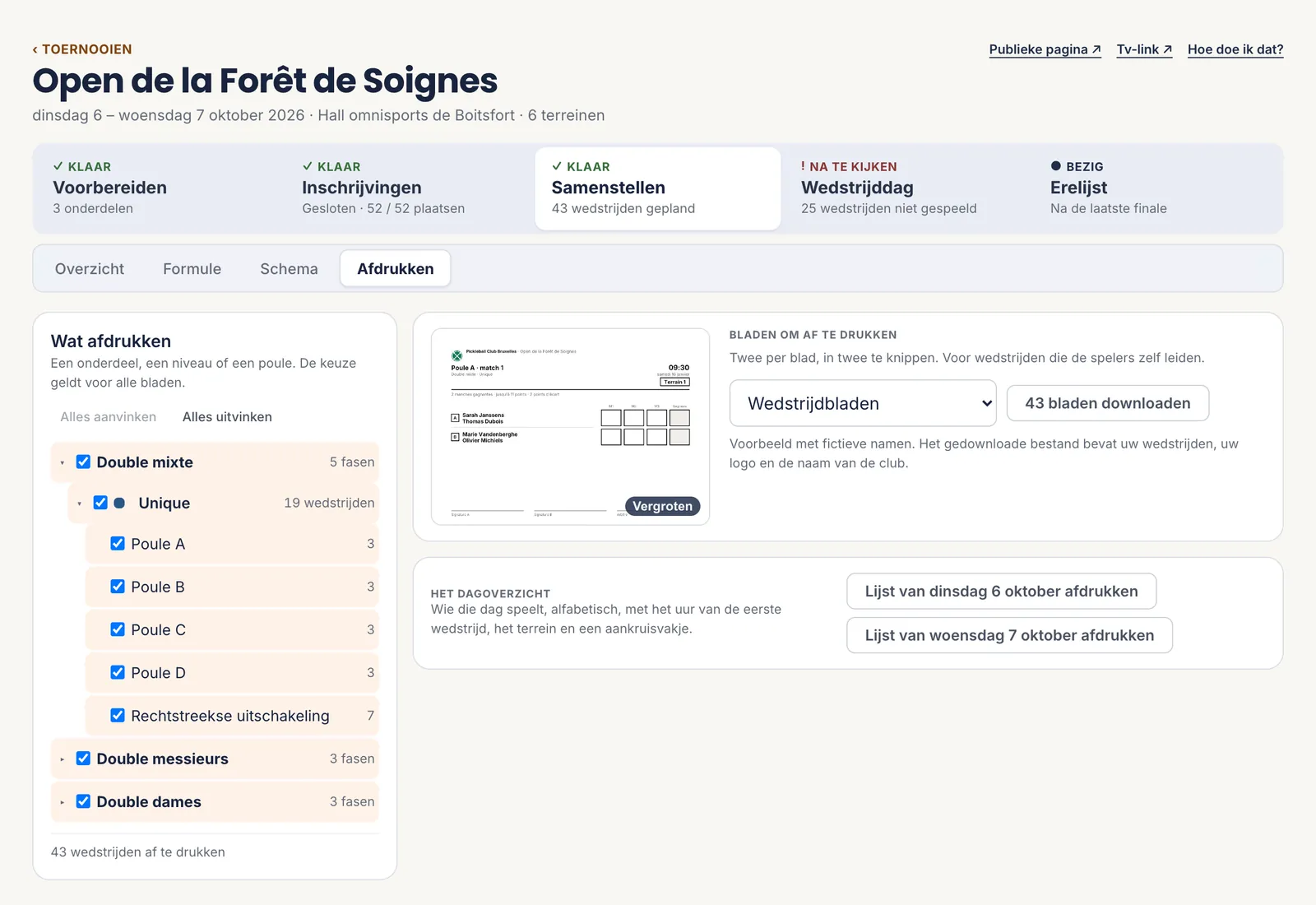Uncheck the Poule A checkbox
This screenshot has width=1316, height=905.
(118, 544)
